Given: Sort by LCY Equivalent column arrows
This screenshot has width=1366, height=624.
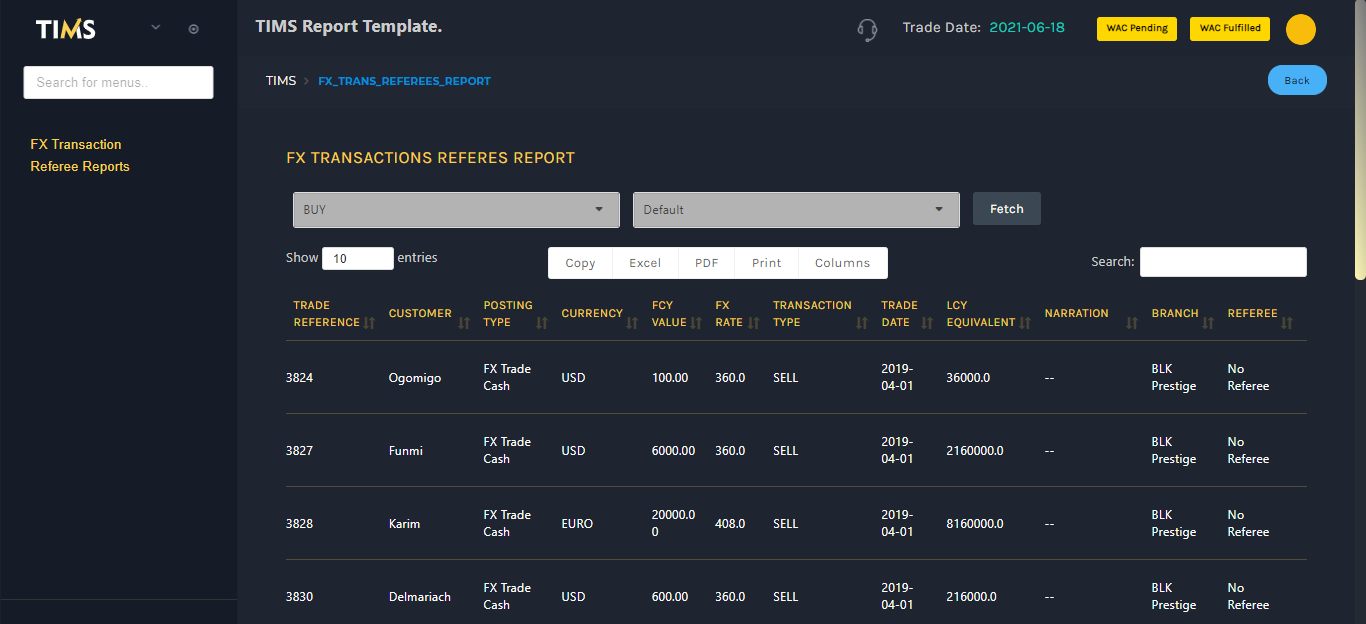Looking at the screenshot, I should [x=1025, y=323].
